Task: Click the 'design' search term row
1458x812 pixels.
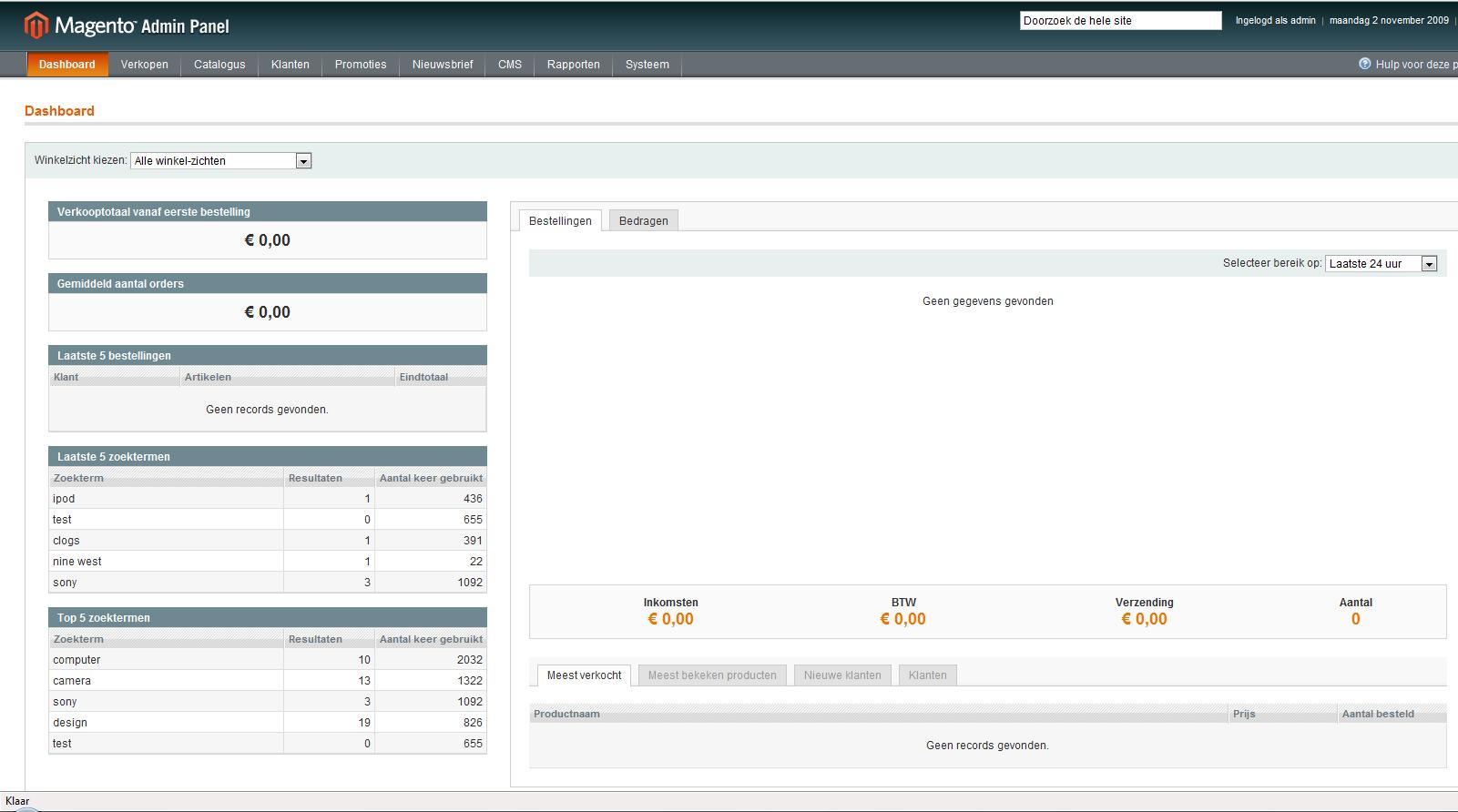Action: click(x=268, y=723)
